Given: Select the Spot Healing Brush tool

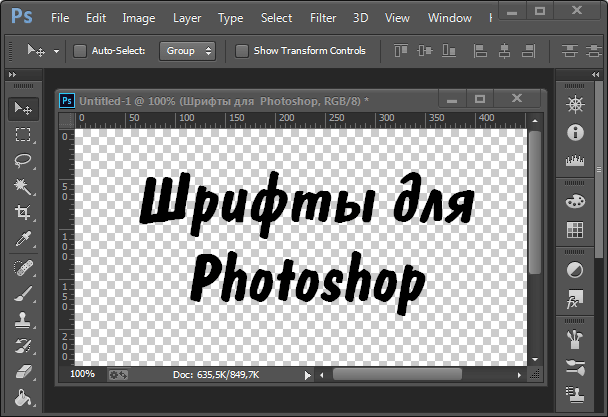Looking at the screenshot, I should pos(23,268).
